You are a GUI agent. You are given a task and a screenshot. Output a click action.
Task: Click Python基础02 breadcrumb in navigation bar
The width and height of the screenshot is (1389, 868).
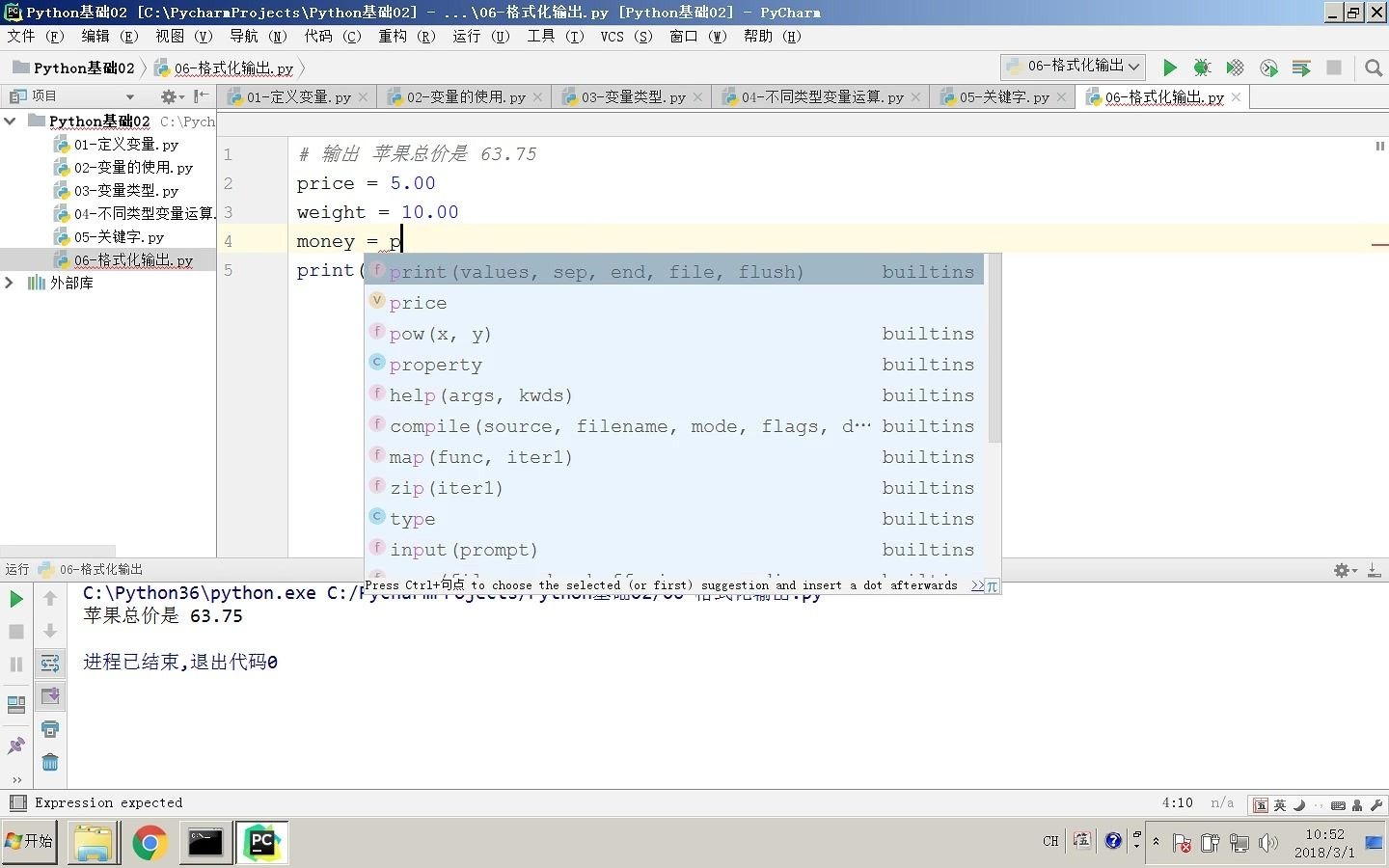coord(73,68)
